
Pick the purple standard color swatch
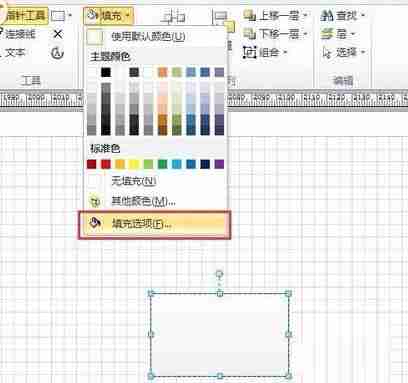coord(219,164)
